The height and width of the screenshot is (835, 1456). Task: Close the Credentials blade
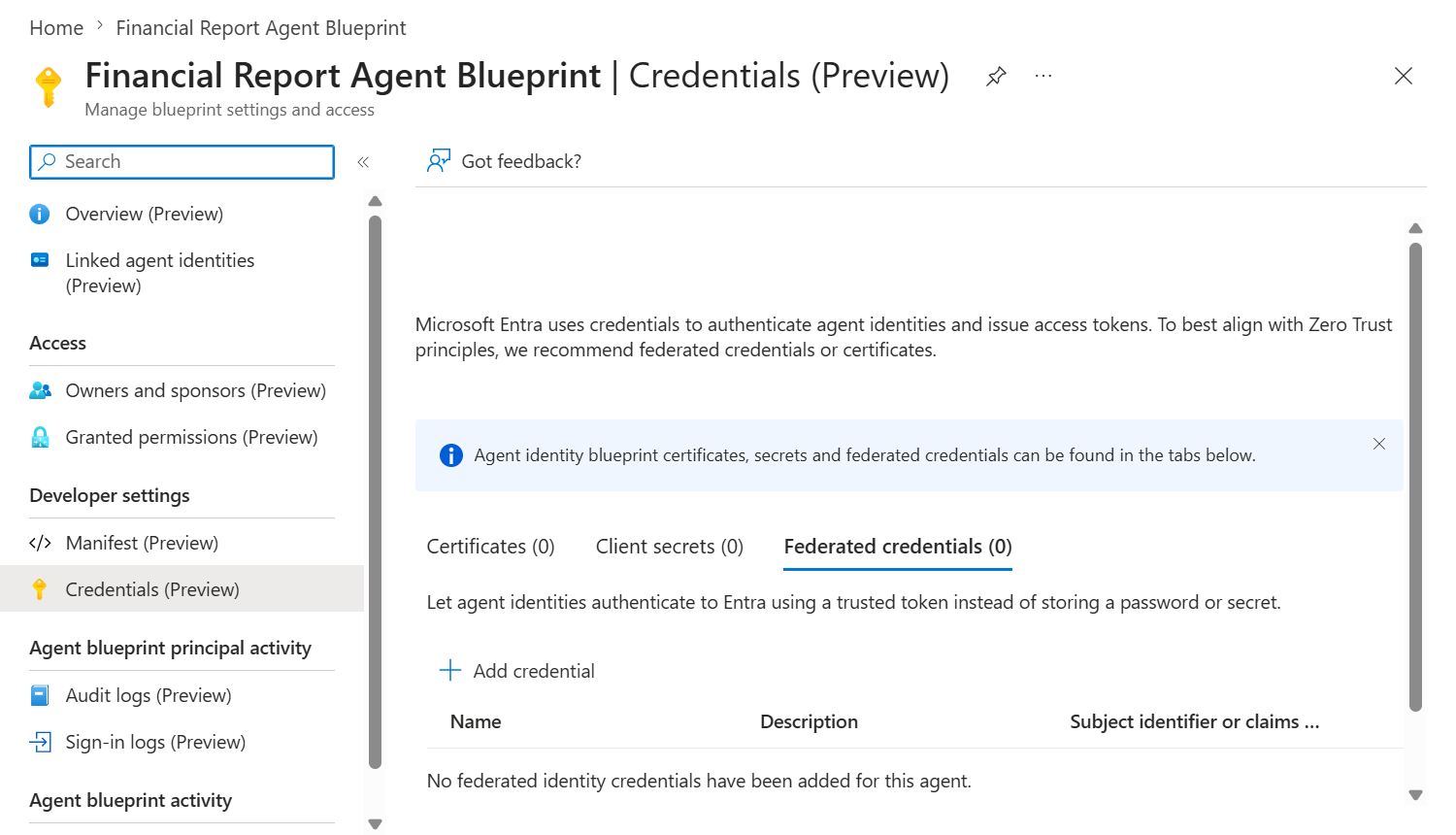[1404, 76]
